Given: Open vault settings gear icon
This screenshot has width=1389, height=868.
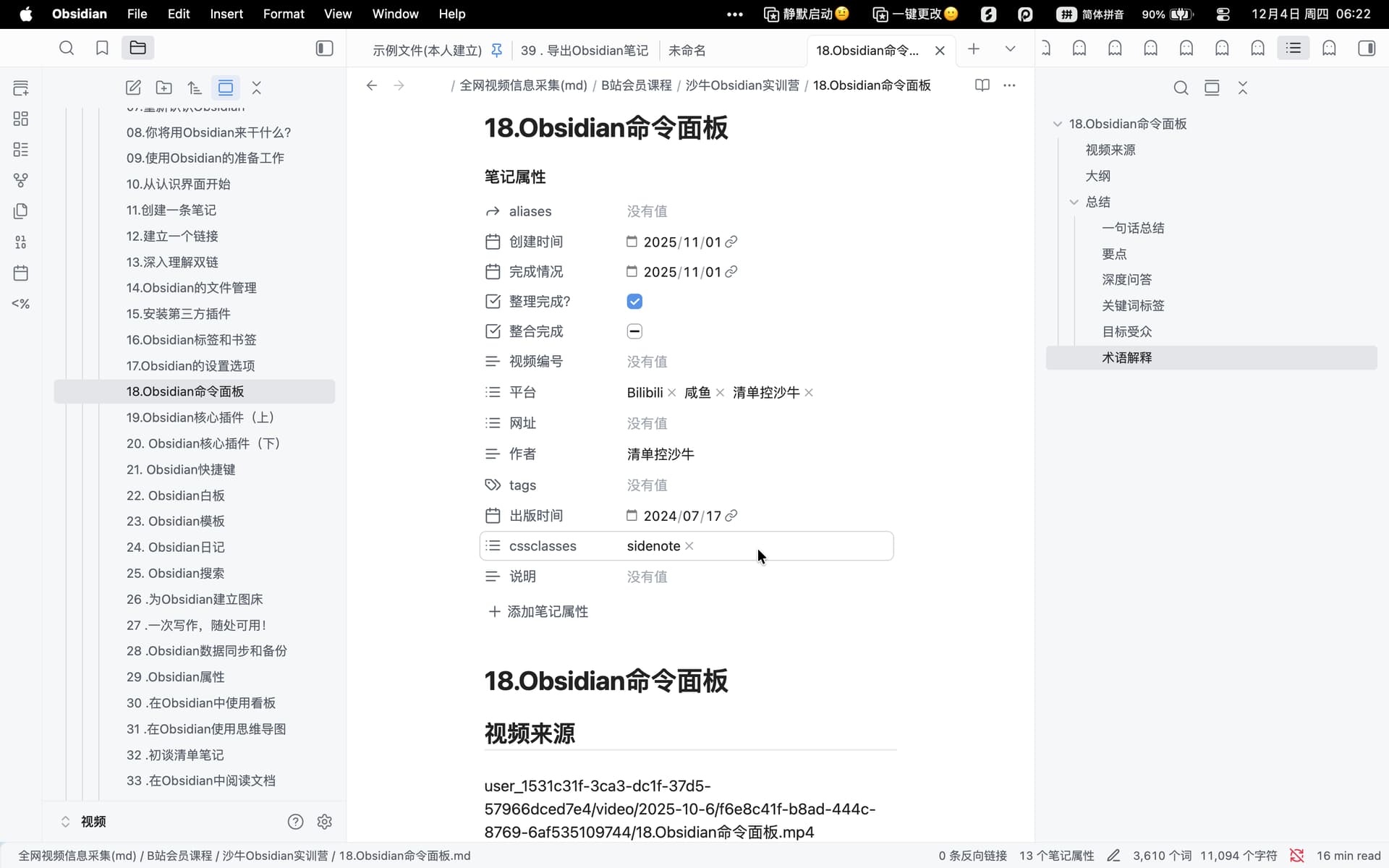Looking at the screenshot, I should [x=325, y=822].
